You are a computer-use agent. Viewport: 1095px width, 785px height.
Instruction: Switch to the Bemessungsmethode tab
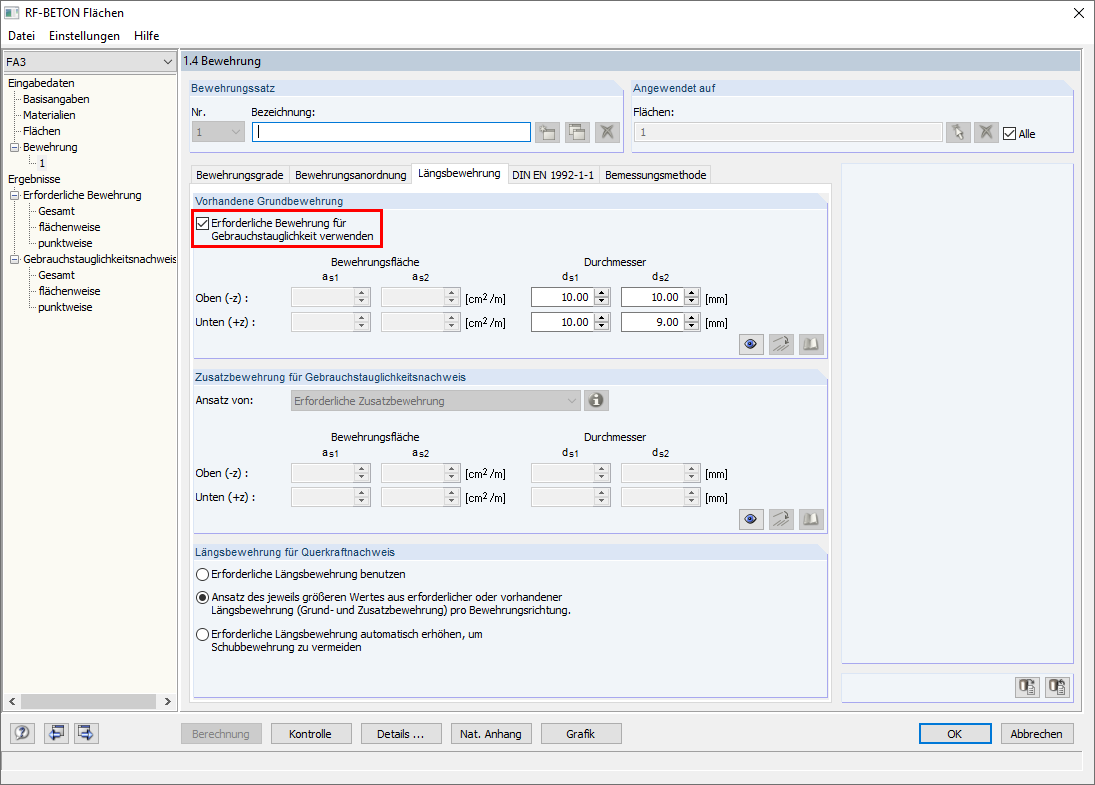pyautogui.click(x=656, y=175)
